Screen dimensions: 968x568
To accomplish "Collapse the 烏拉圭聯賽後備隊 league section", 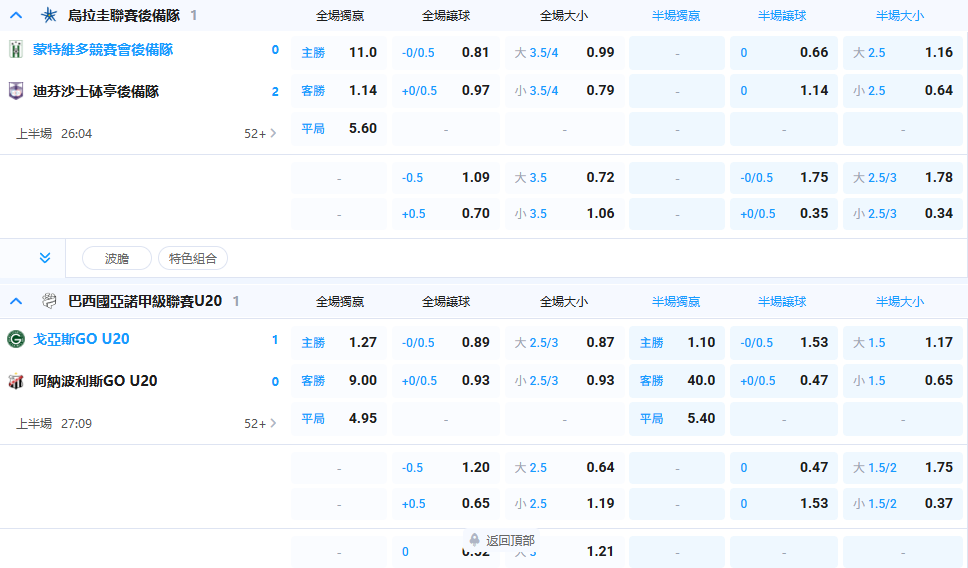I will click(16, 15).
